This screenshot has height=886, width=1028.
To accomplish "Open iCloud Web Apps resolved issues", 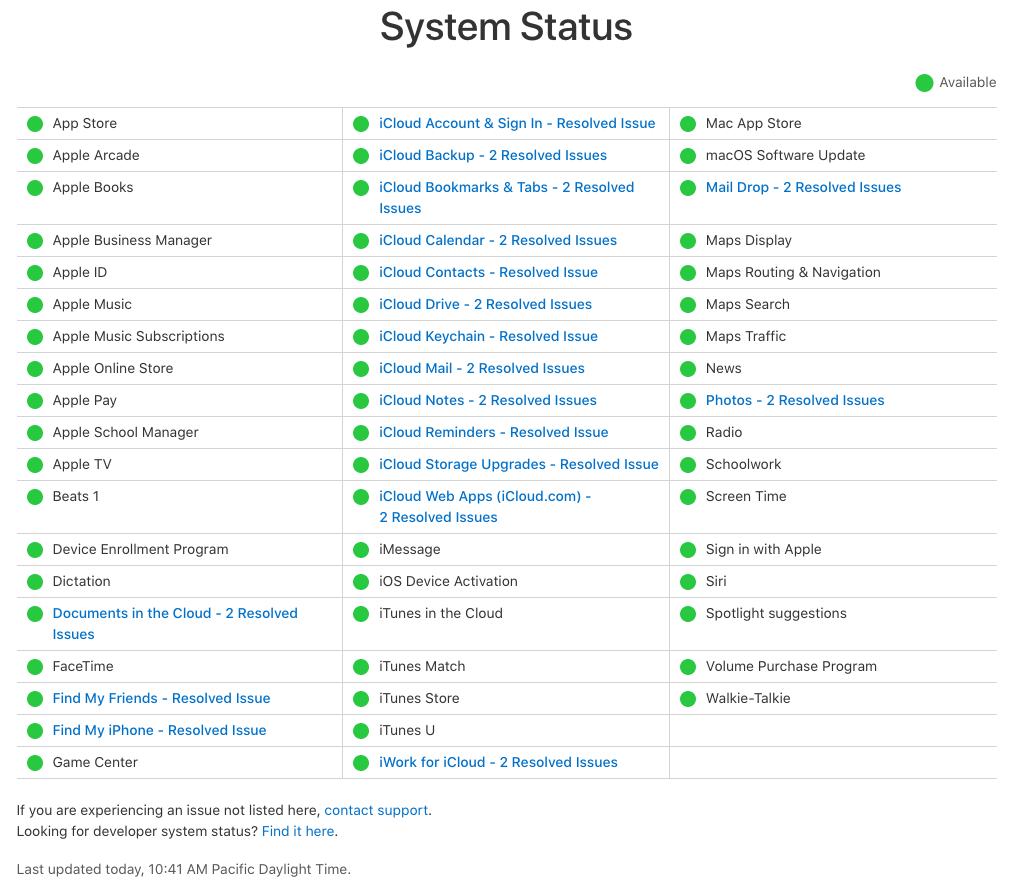I will click(485, 506).
